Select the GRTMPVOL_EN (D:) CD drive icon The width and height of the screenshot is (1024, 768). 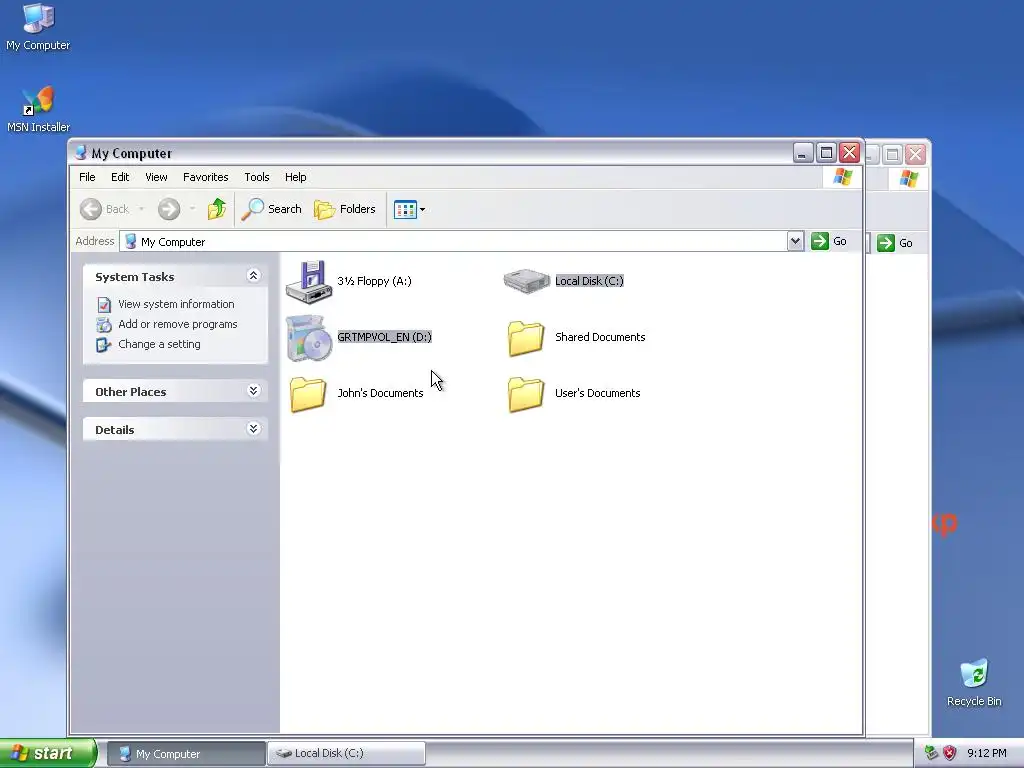click(x=309, y=338)
